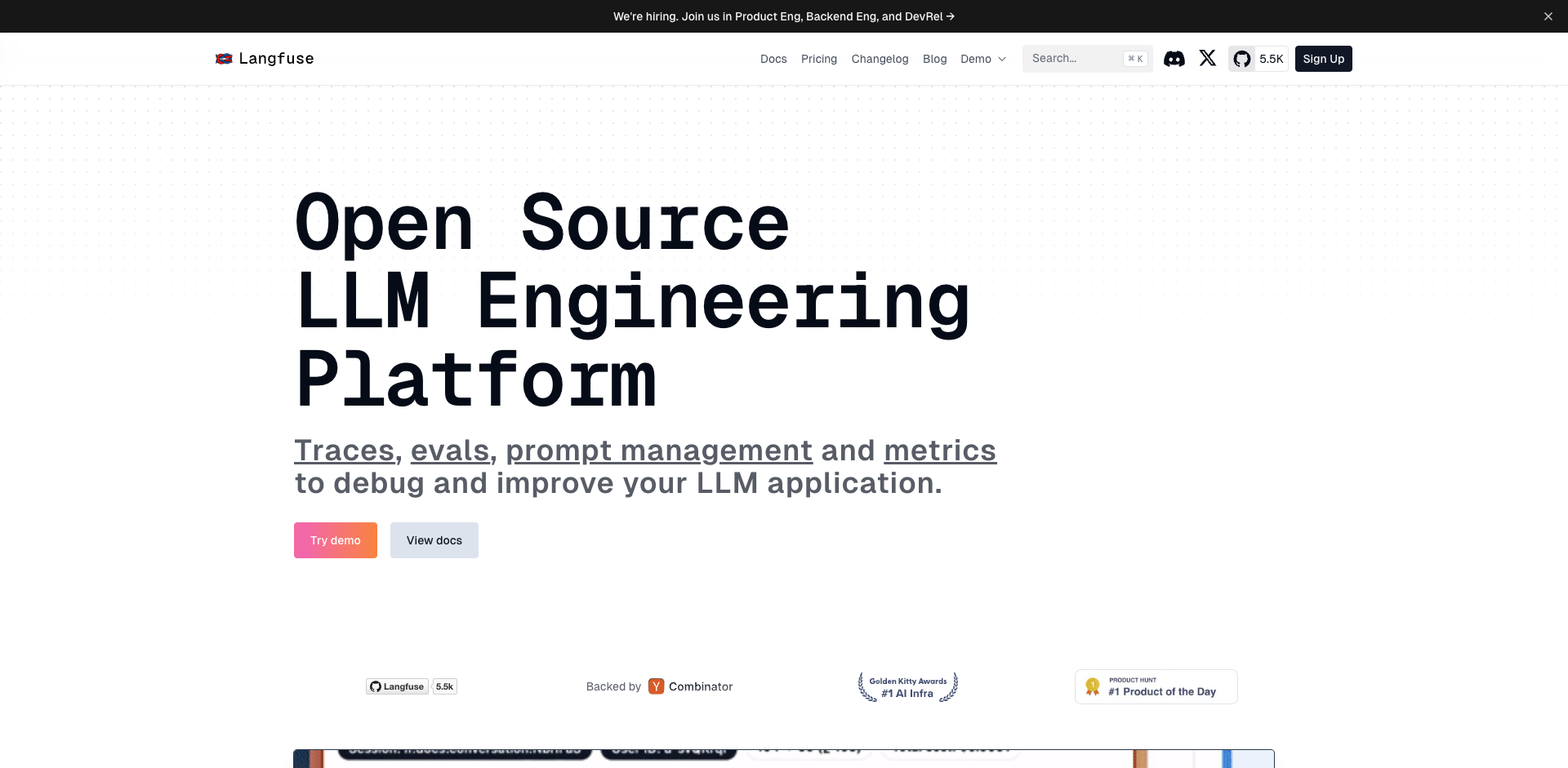Click the Langfuse logo icon
This screenshot has width=1568, height=768.
click(x=224, y=59)
